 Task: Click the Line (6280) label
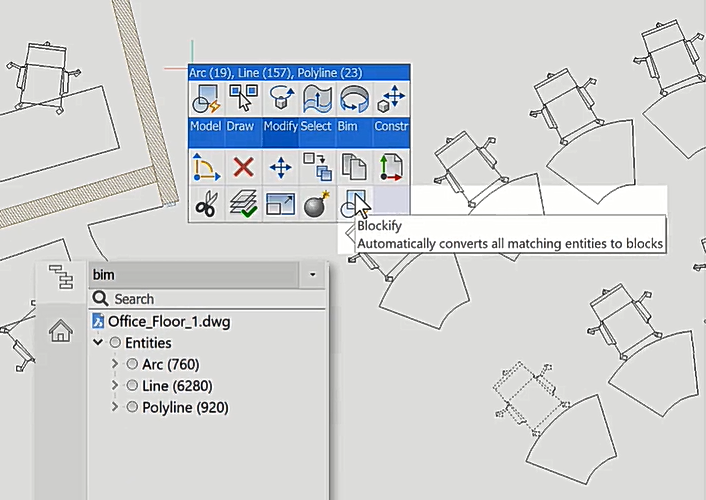(177, 386)
